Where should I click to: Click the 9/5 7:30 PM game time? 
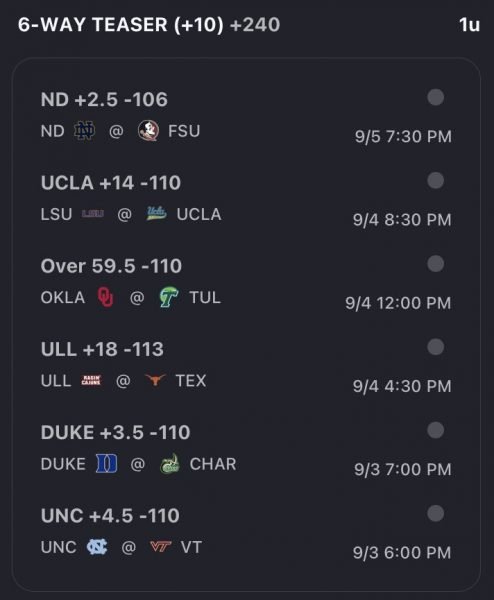[403, 137]
